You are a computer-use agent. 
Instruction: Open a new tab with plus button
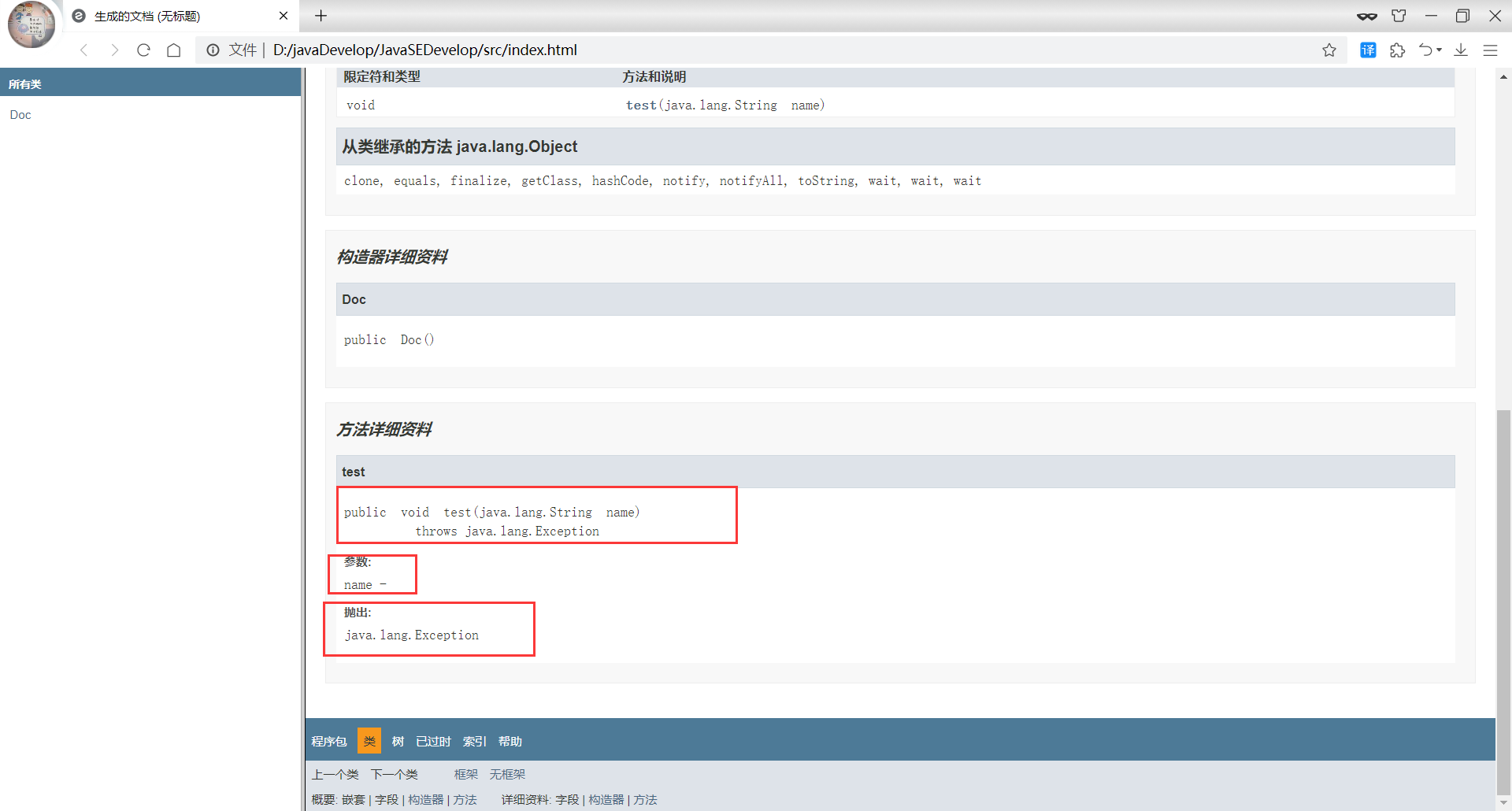coord(321,16)
